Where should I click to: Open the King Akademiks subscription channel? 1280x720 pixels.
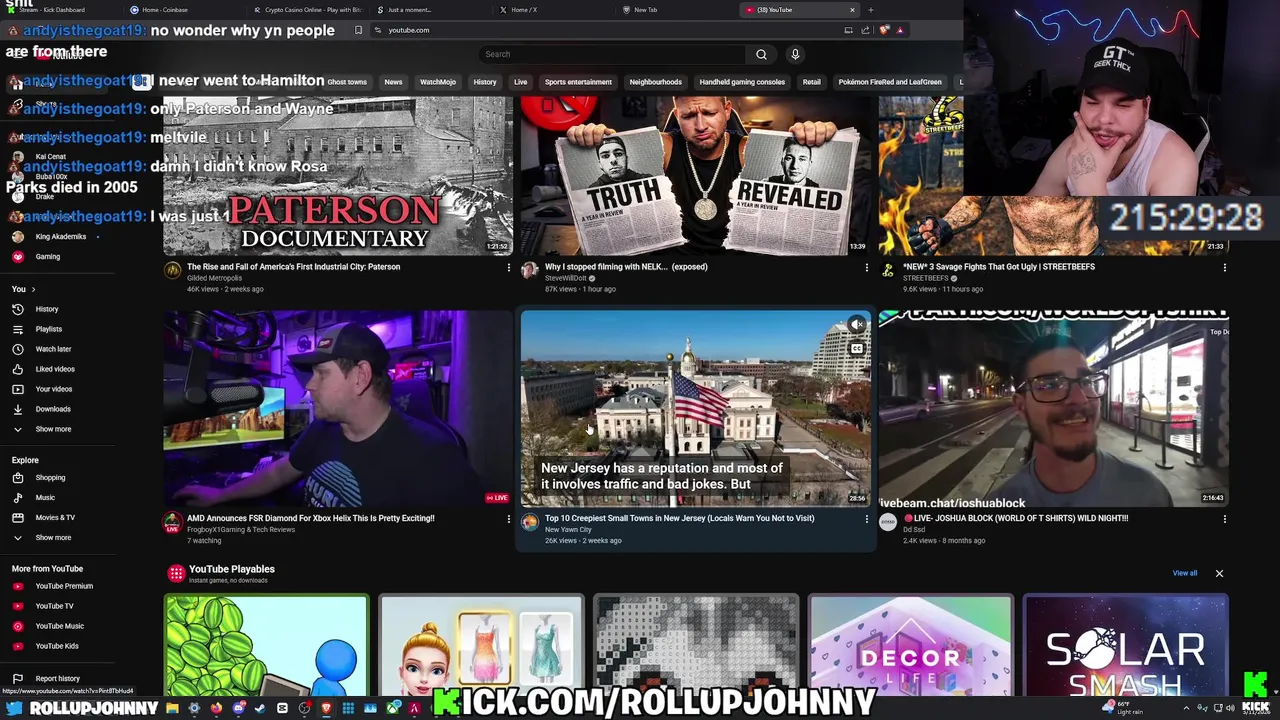coord(60,236)
